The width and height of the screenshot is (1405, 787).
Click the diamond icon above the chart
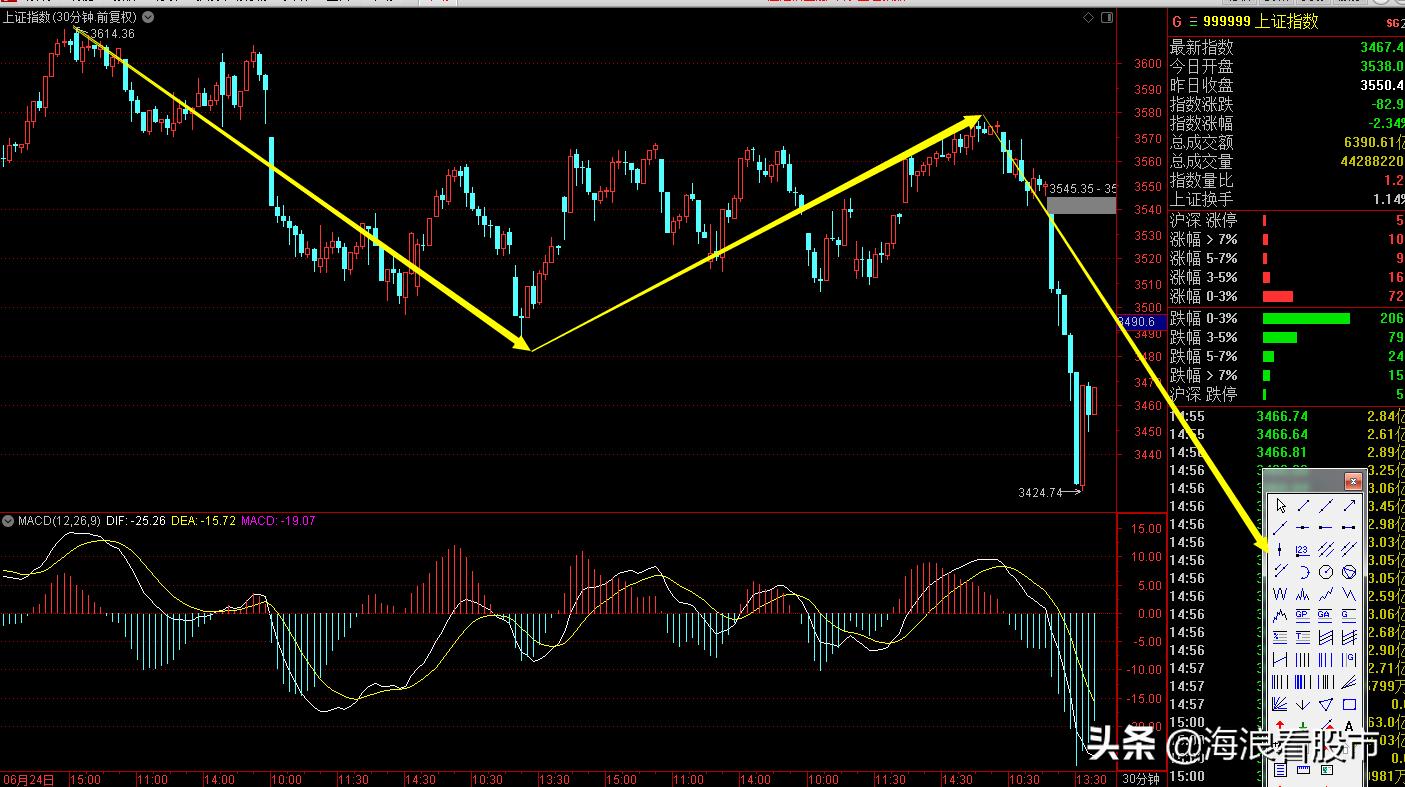[1088, 17]
